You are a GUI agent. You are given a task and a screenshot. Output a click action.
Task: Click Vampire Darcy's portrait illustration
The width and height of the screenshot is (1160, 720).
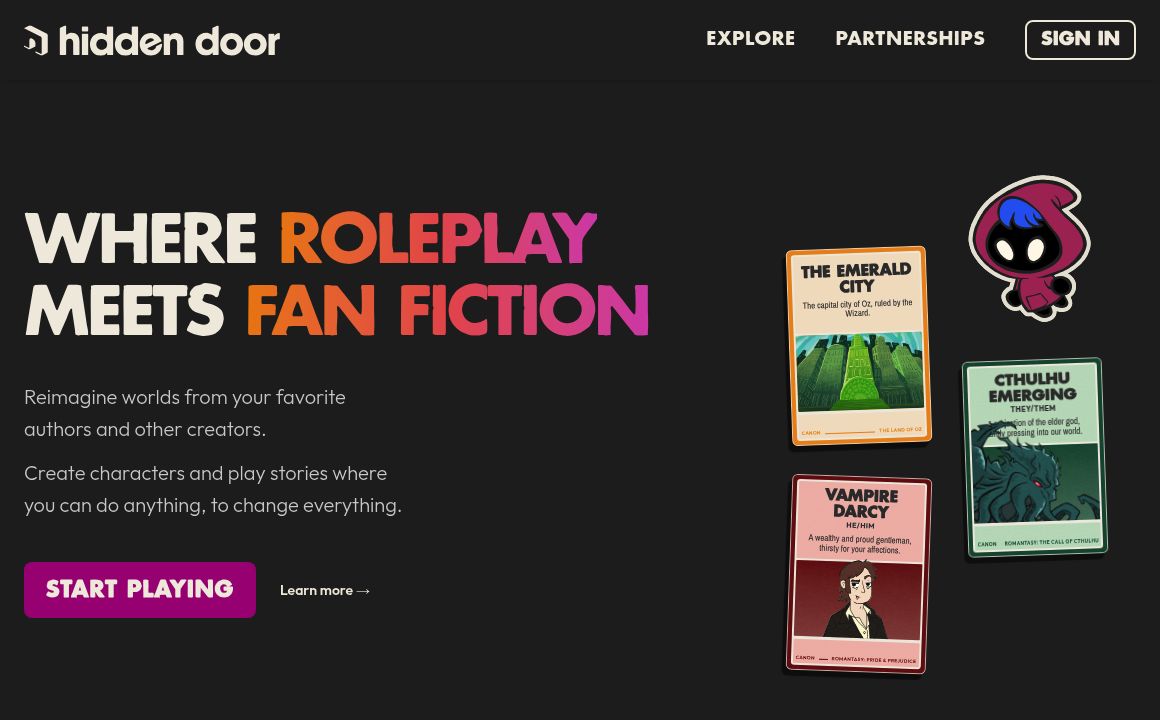[858, 600]
